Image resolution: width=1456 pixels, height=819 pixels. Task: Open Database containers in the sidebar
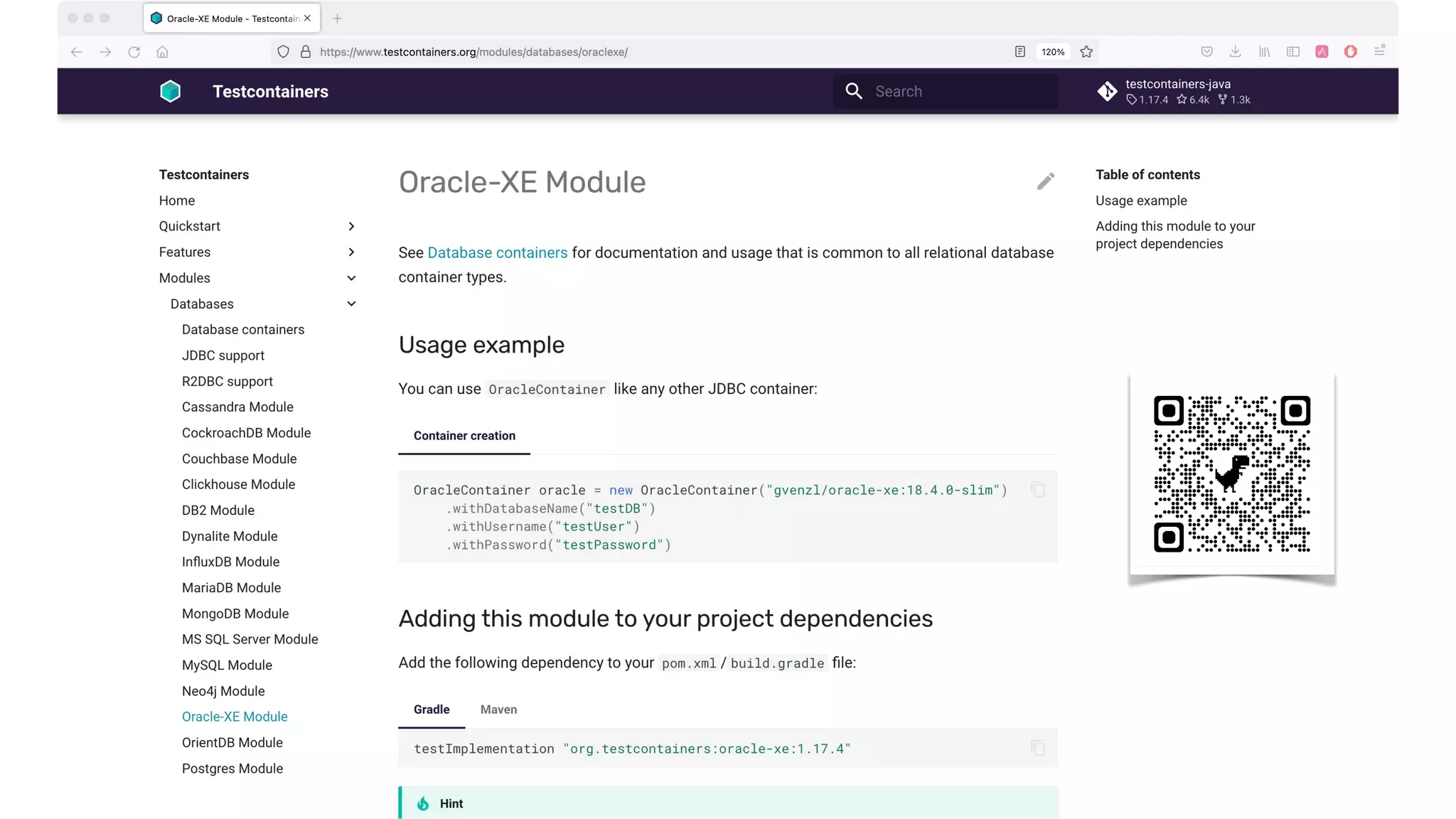(243, 329)
